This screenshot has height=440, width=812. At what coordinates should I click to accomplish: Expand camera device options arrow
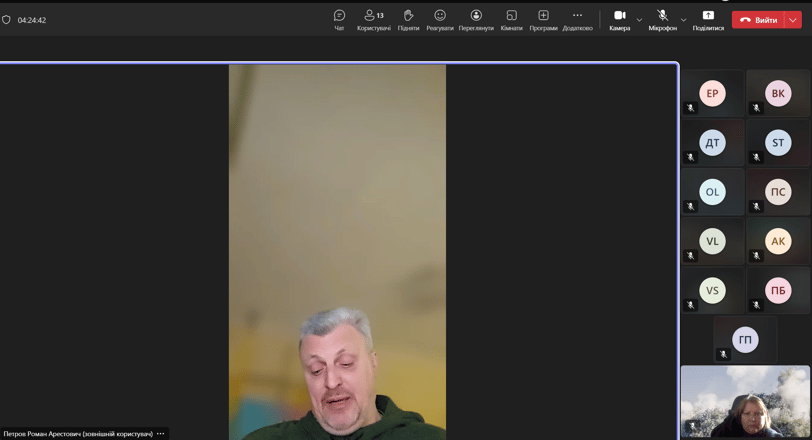639,20
